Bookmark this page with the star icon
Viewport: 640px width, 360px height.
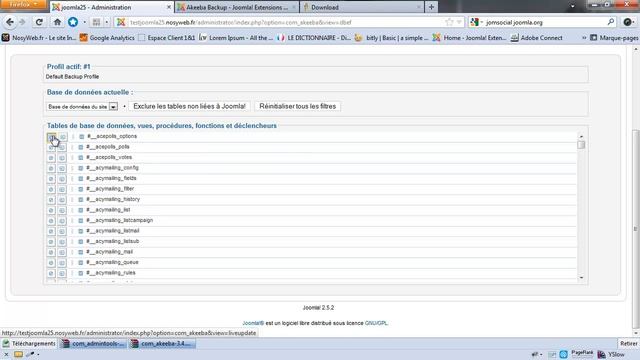click(449, 22)
